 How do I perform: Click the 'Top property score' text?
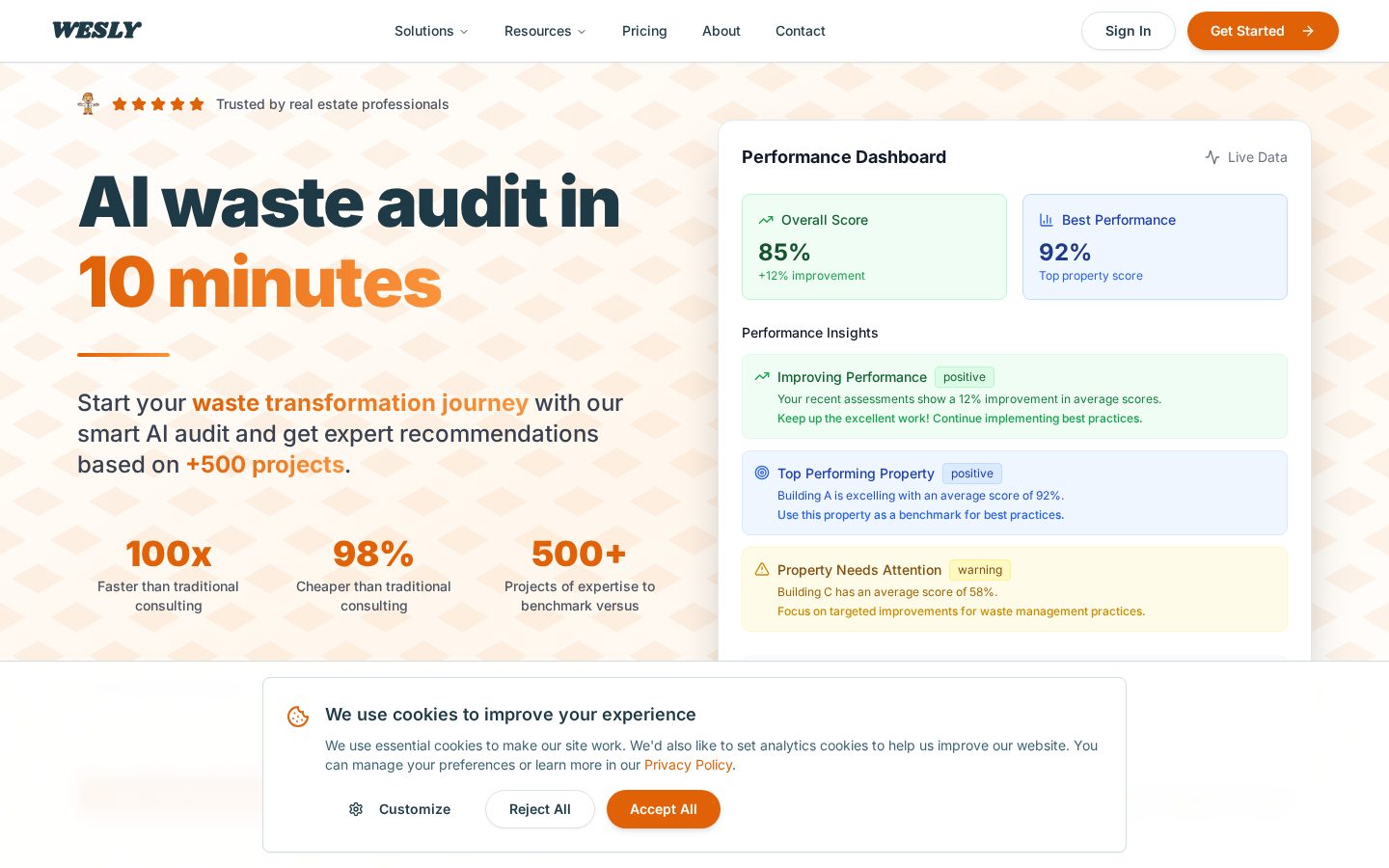(x=1091, y=276)
